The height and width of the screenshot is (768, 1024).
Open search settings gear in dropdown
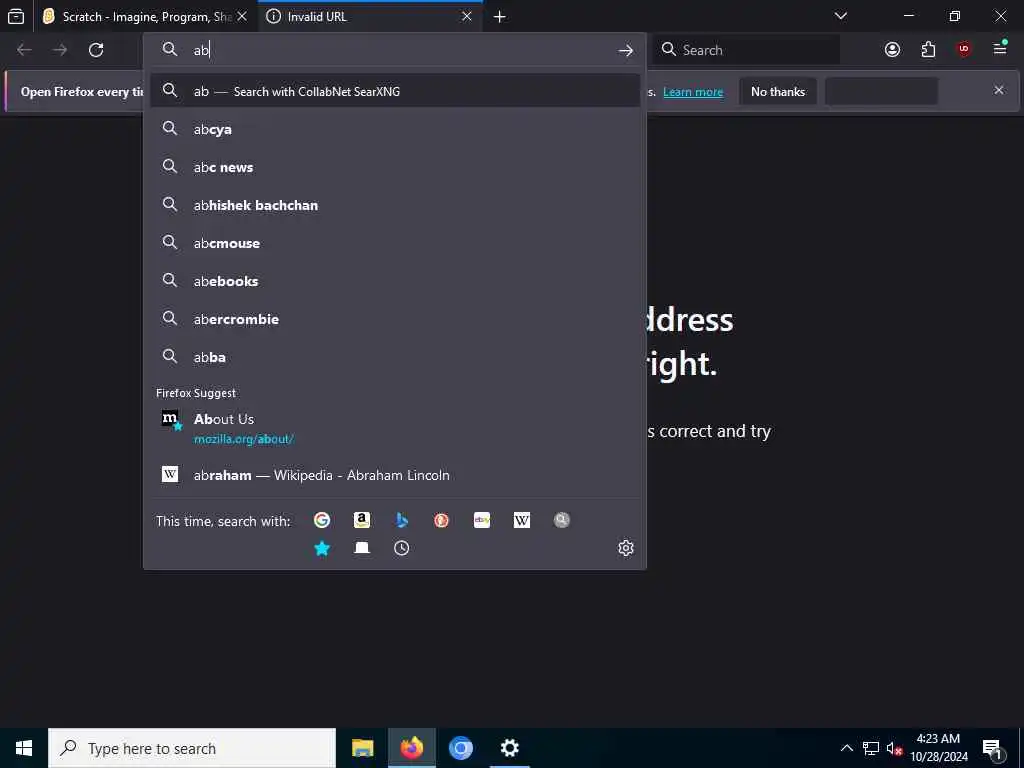(626, 548)
